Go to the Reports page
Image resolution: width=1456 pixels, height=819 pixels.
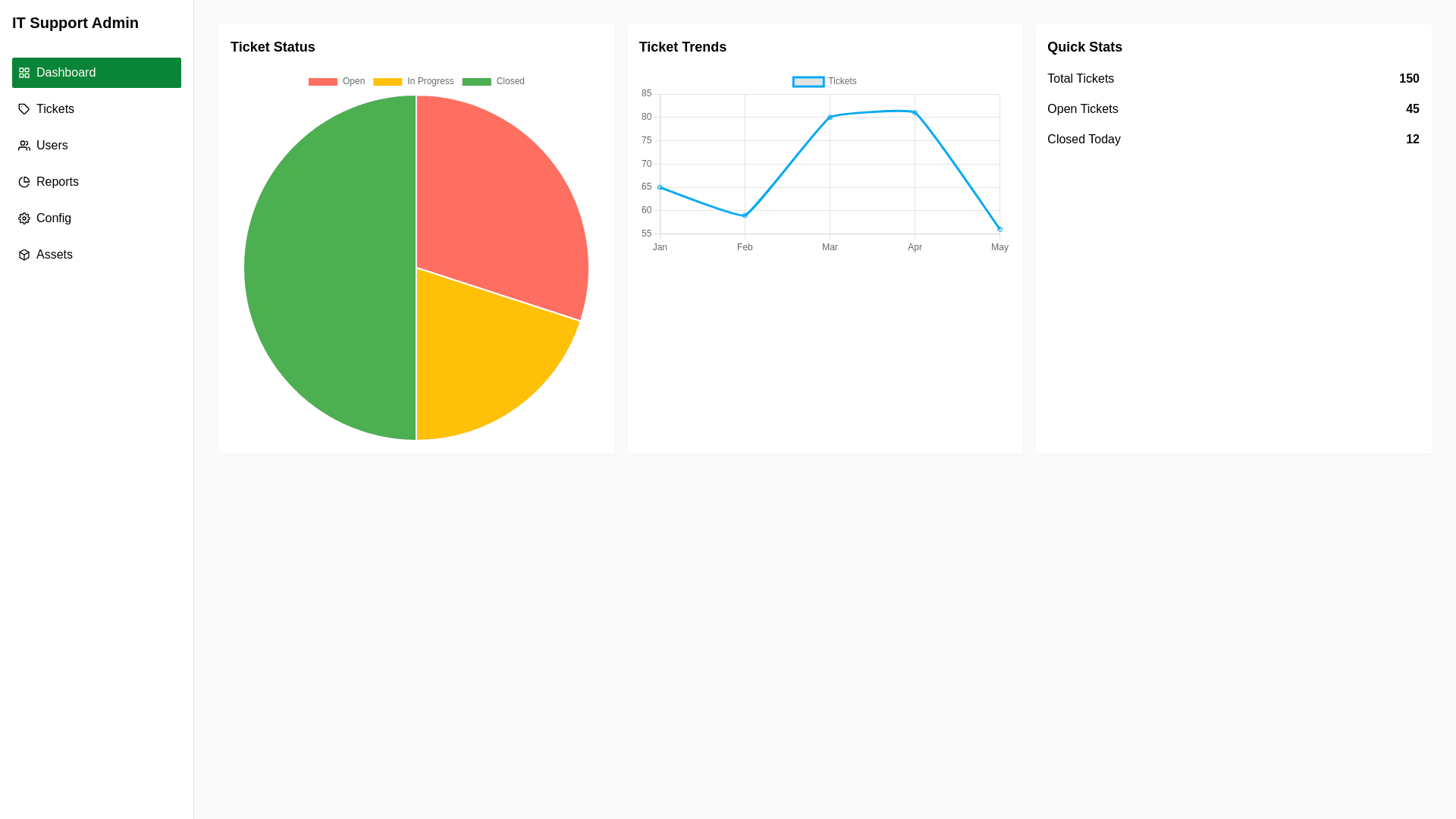(58, 182)
